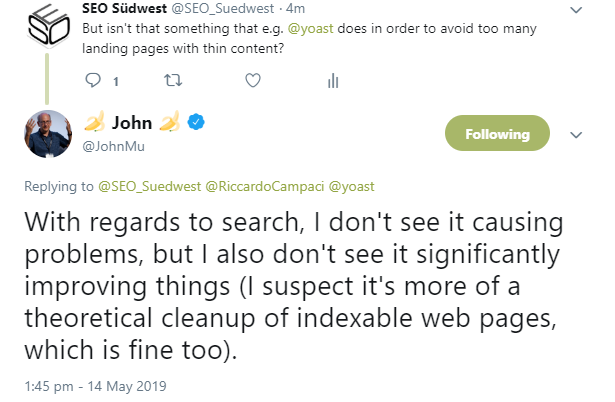The image size is (615, 402).
Task: Expand the chevron menu beside Following
Action: (575, 134)
